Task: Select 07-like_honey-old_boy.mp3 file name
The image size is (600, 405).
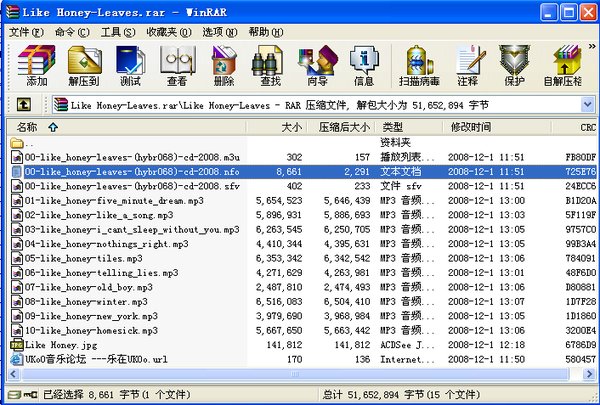Action: [88, 287]
